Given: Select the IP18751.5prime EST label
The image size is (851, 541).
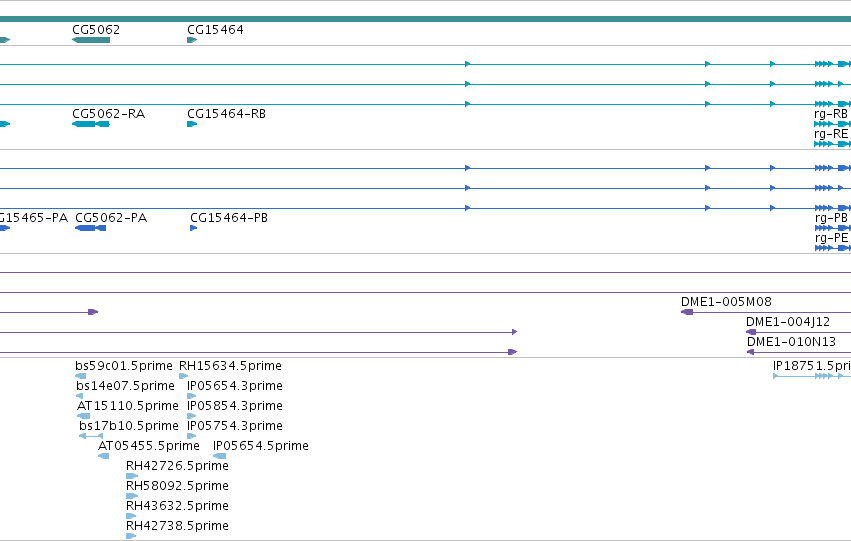Looking at the screenshot, I should click(x=812, y=366).
